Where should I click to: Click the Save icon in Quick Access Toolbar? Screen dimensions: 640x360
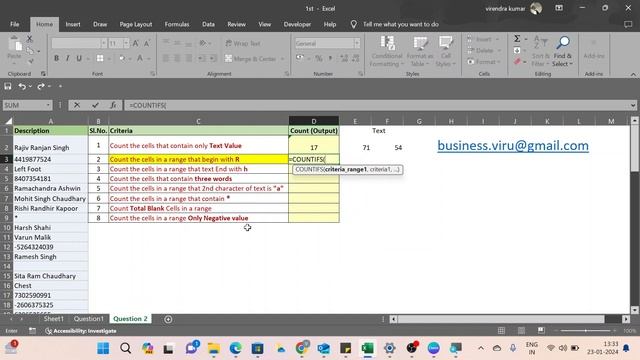[x=8, y=86]
